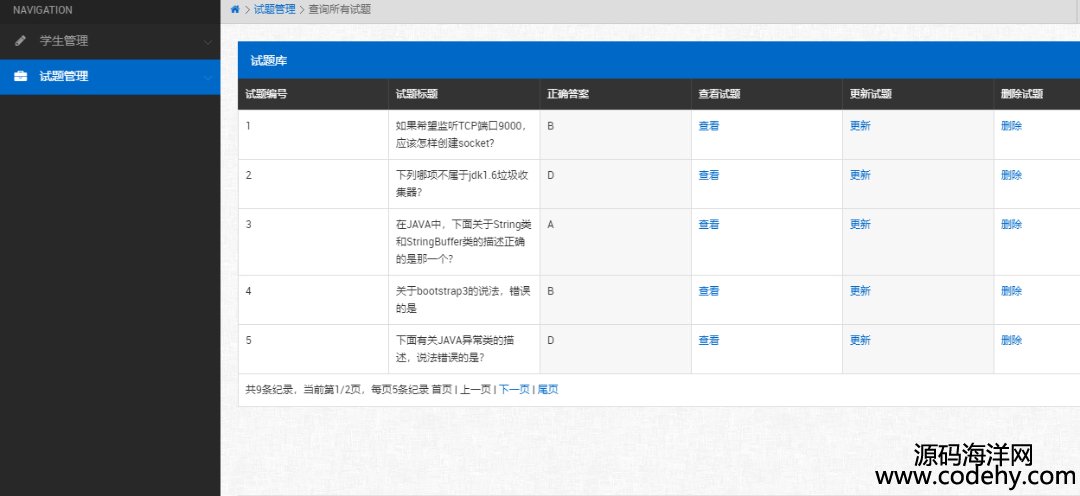This screenshot has height=496, width=1080.
Task: Select the 试题管理 menu item
Action: tap(110, 76)
